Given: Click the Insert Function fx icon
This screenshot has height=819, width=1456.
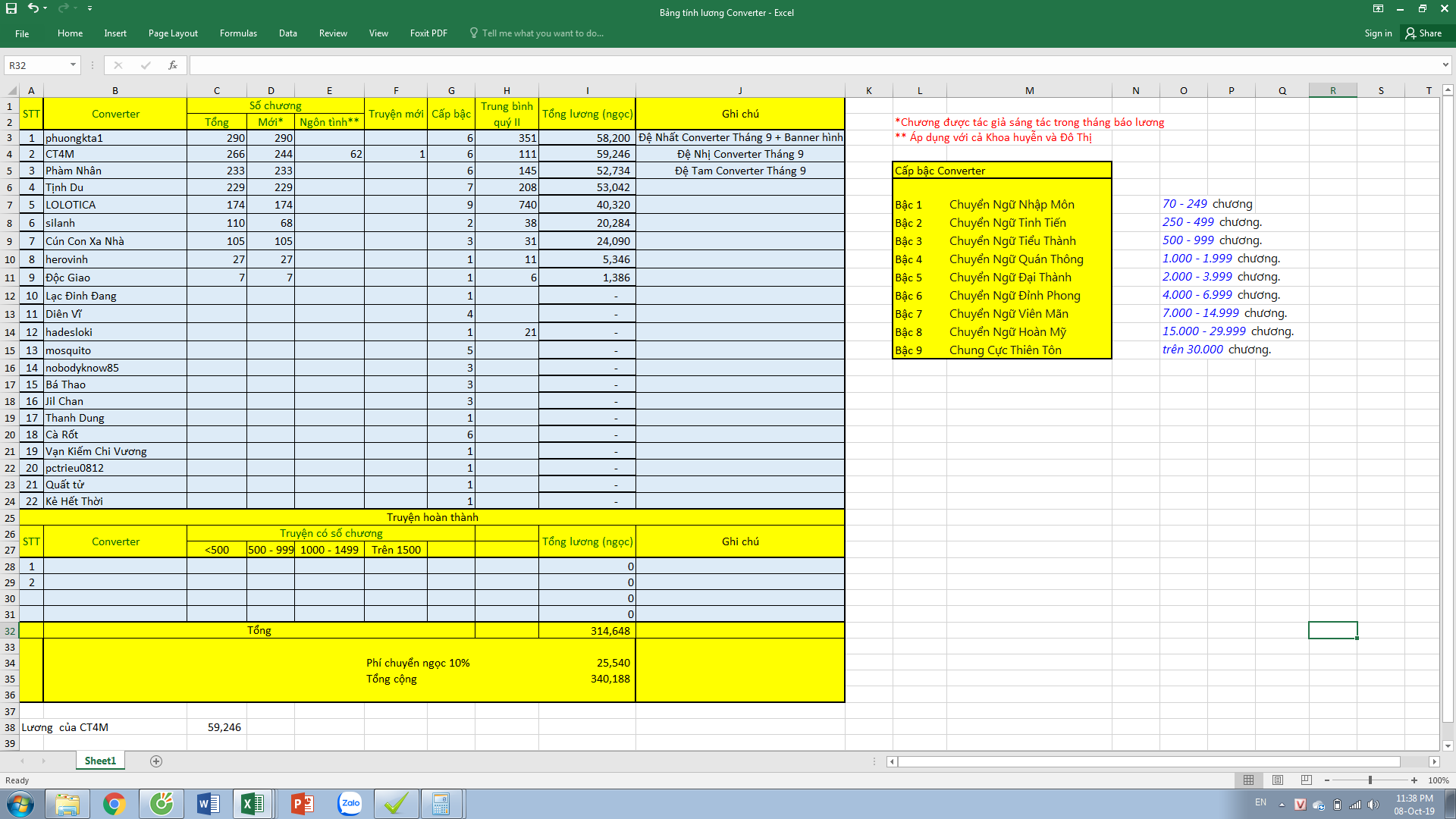Looking at the screenshot, I should 173,65.
